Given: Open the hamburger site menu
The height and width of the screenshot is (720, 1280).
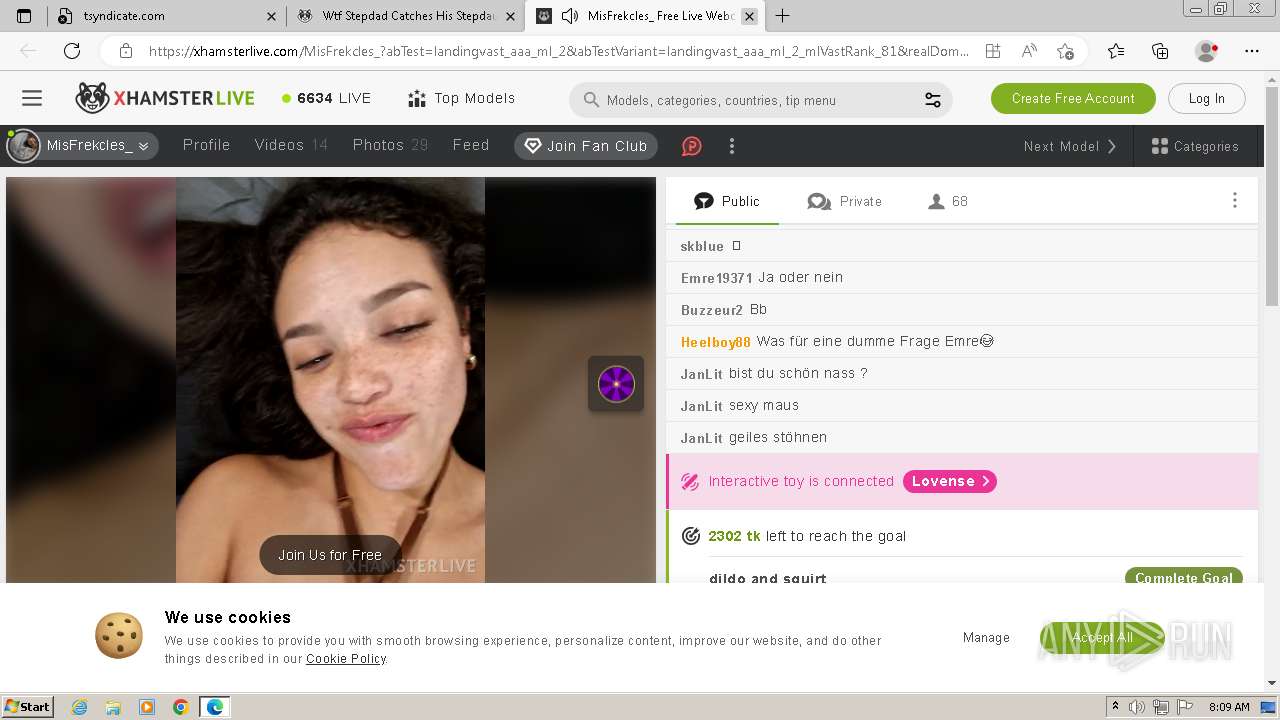Looking at the screenshot, I should 32,98.
